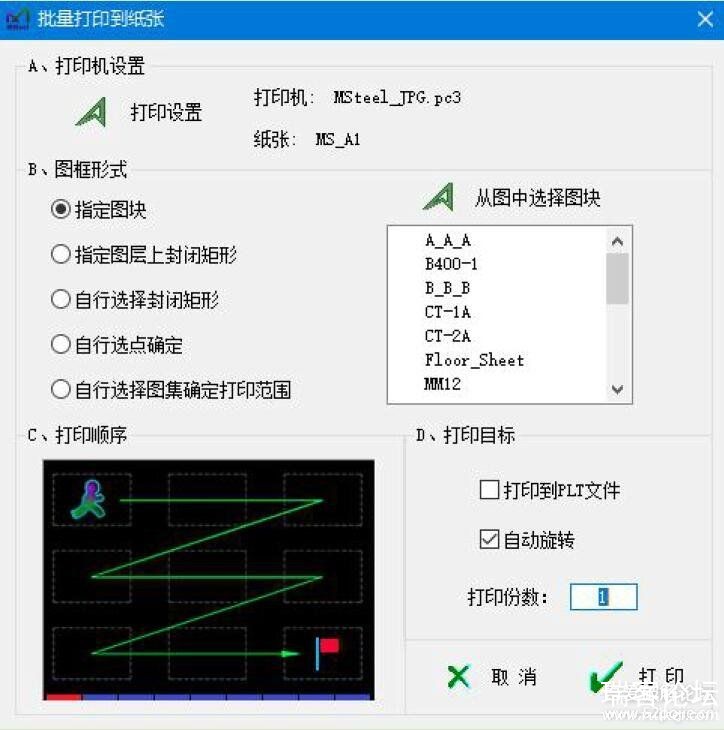
Task: Select B_B_B in the block list
Action: click(x=447, y=288)
